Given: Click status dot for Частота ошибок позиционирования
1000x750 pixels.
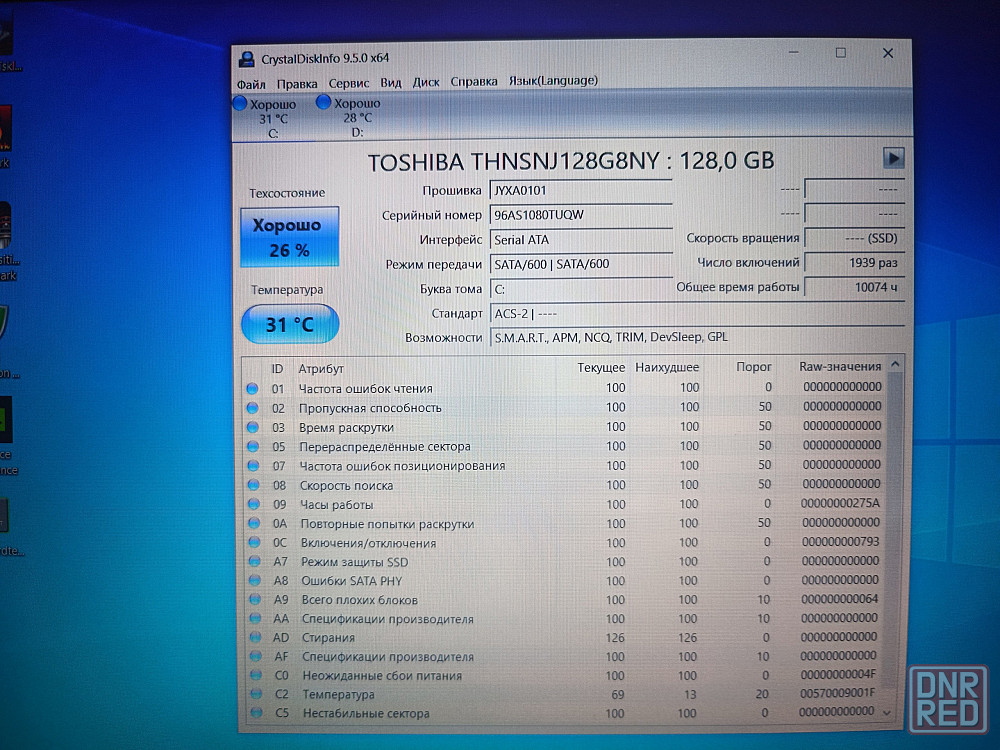Looking at the screenshot, I should point(253,466).
